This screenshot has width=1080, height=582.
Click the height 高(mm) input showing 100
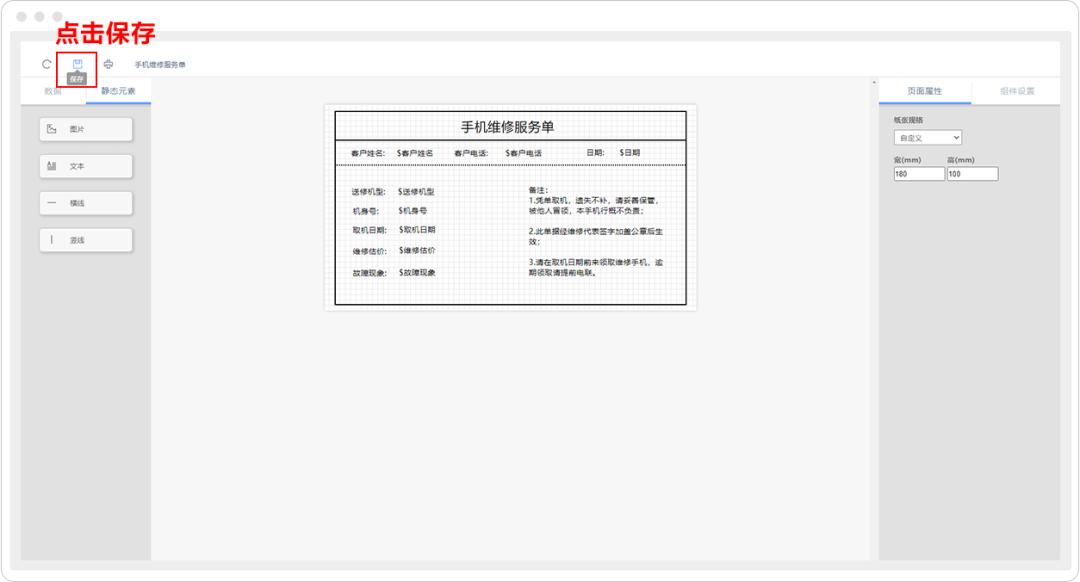pos(972,172)
